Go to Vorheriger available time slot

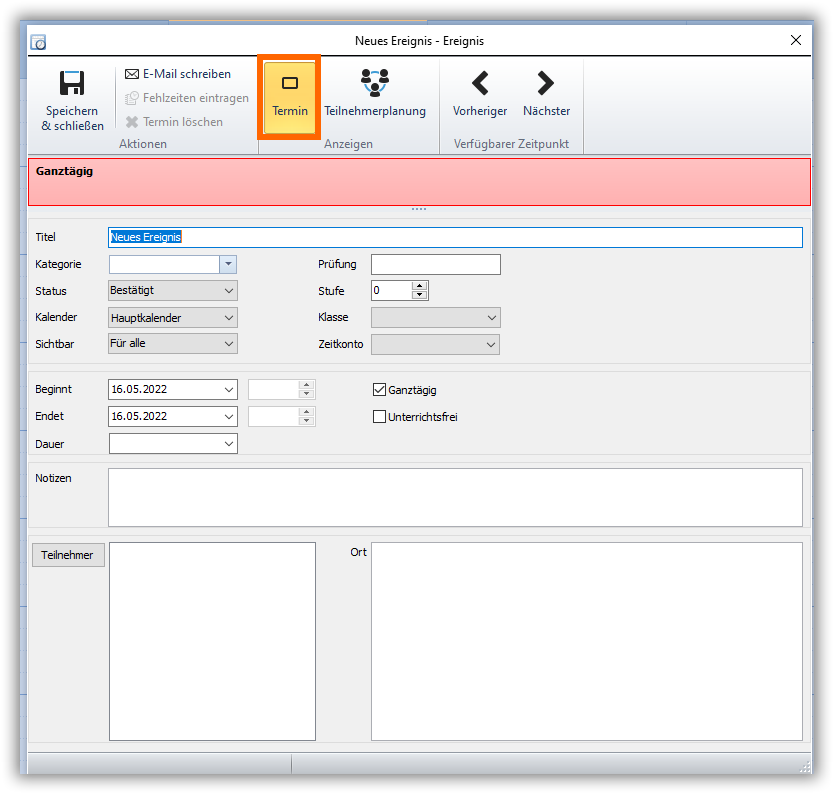click(x=480, y=83)
